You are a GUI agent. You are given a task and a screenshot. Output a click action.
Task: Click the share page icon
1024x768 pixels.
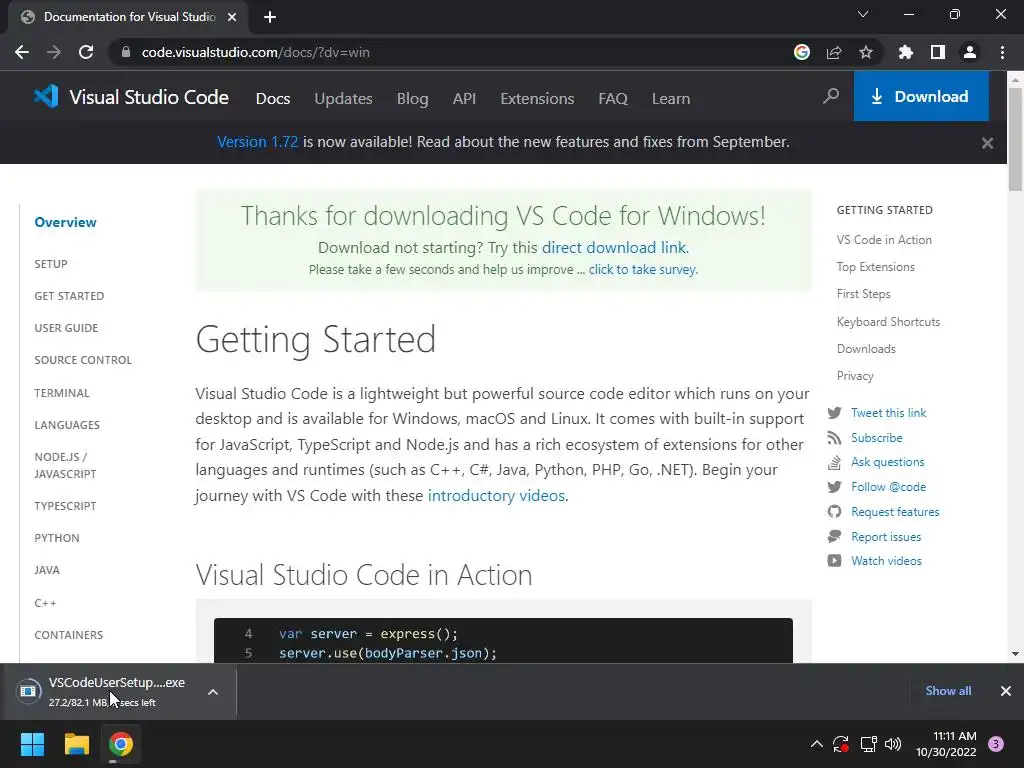[x=834, y=52]
